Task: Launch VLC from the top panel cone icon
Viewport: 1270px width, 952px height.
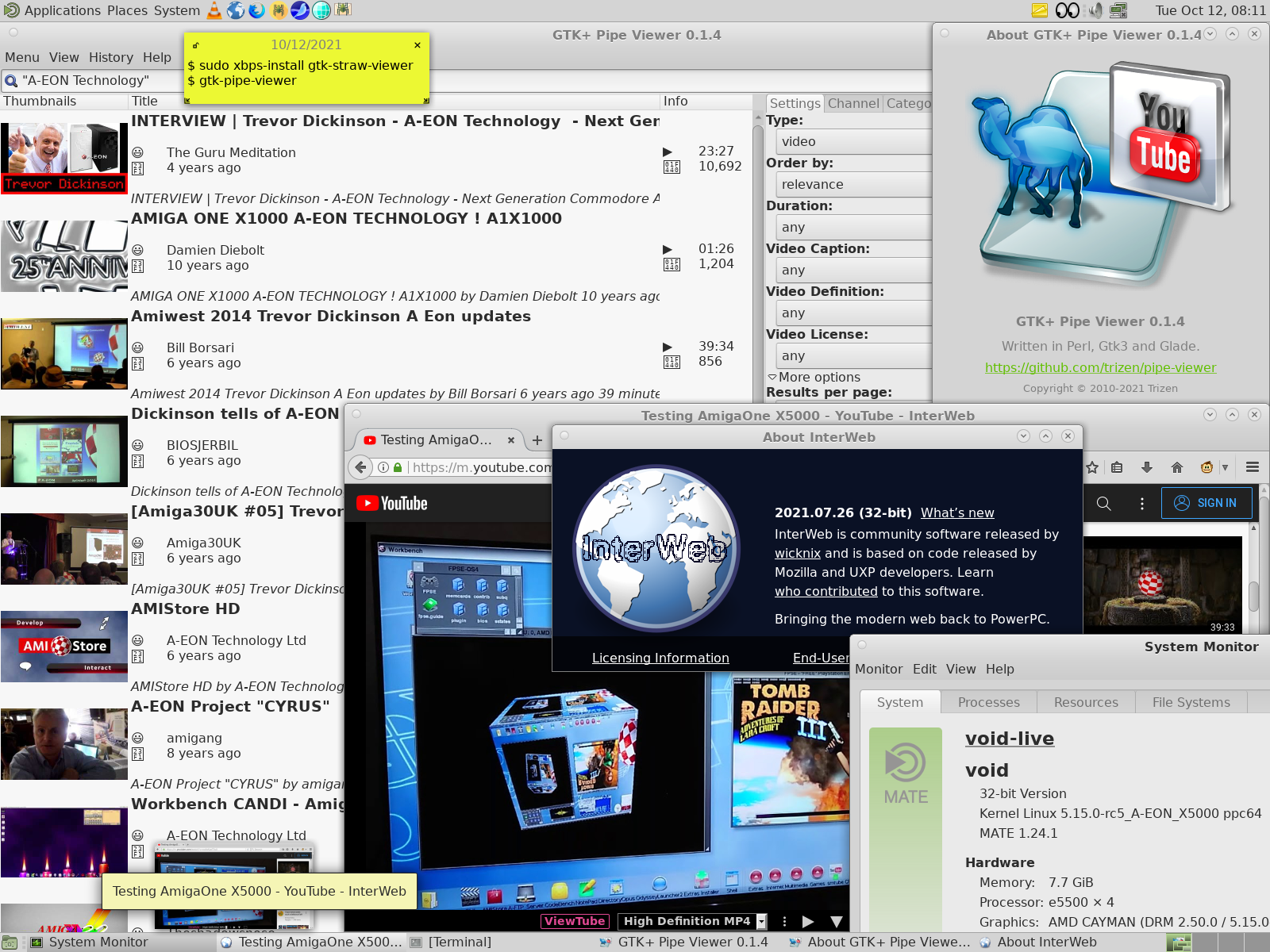Action: click(x=214, y=10)
